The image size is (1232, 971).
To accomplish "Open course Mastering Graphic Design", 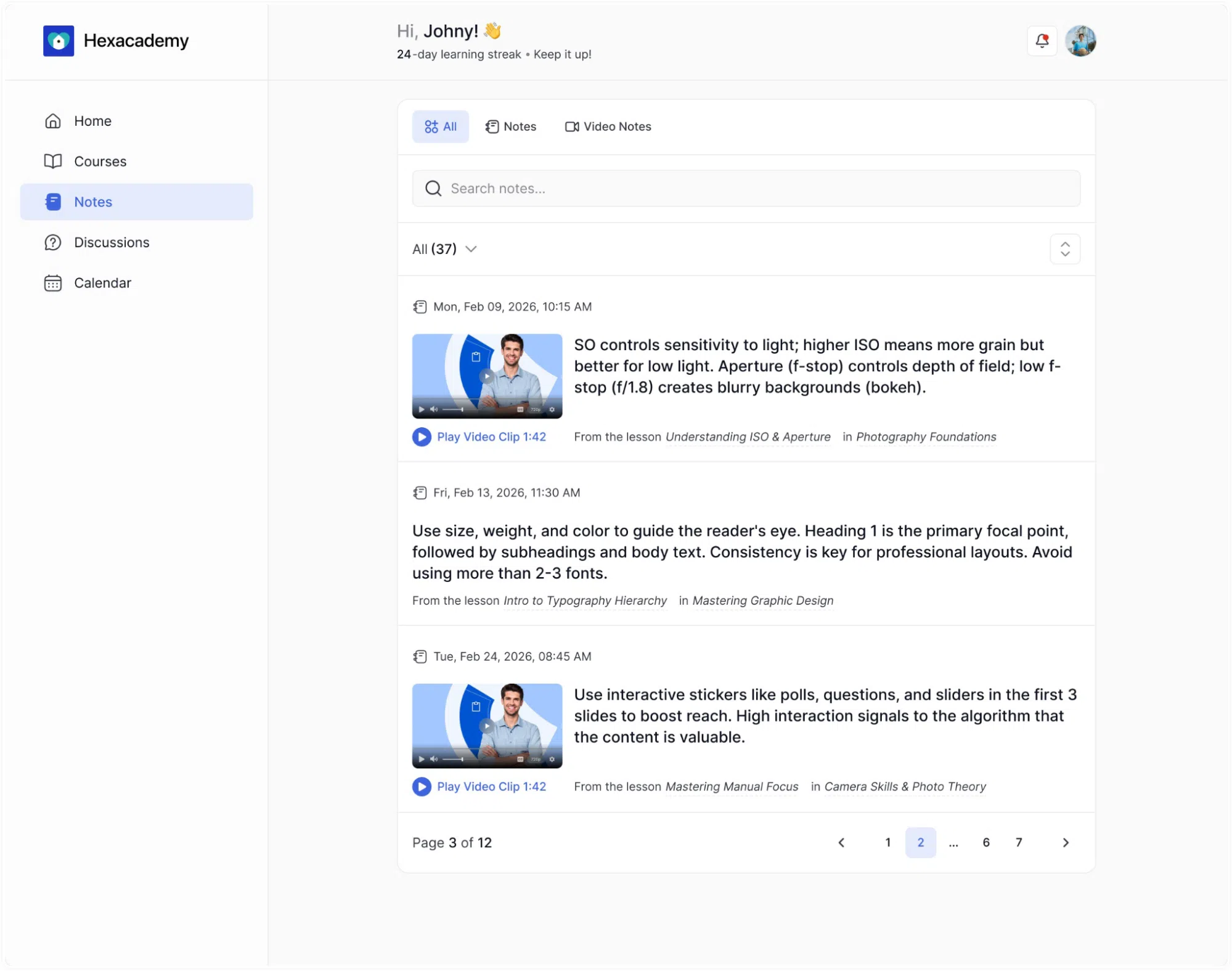I will click(763, 601).
